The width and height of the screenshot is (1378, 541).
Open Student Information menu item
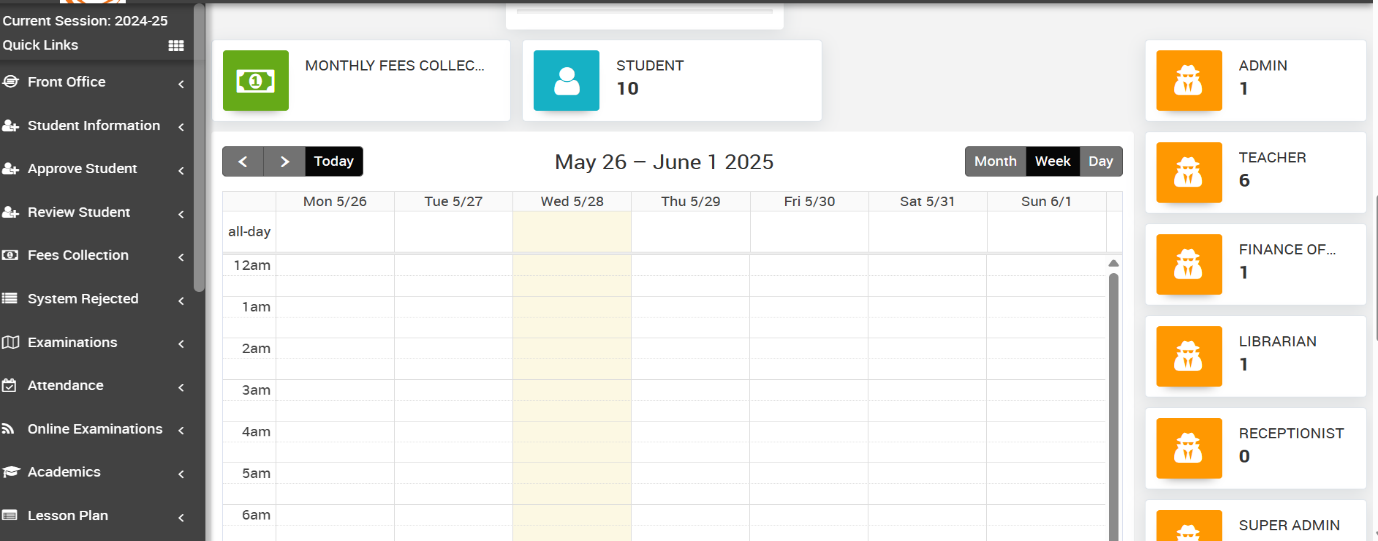pos(93,126)
